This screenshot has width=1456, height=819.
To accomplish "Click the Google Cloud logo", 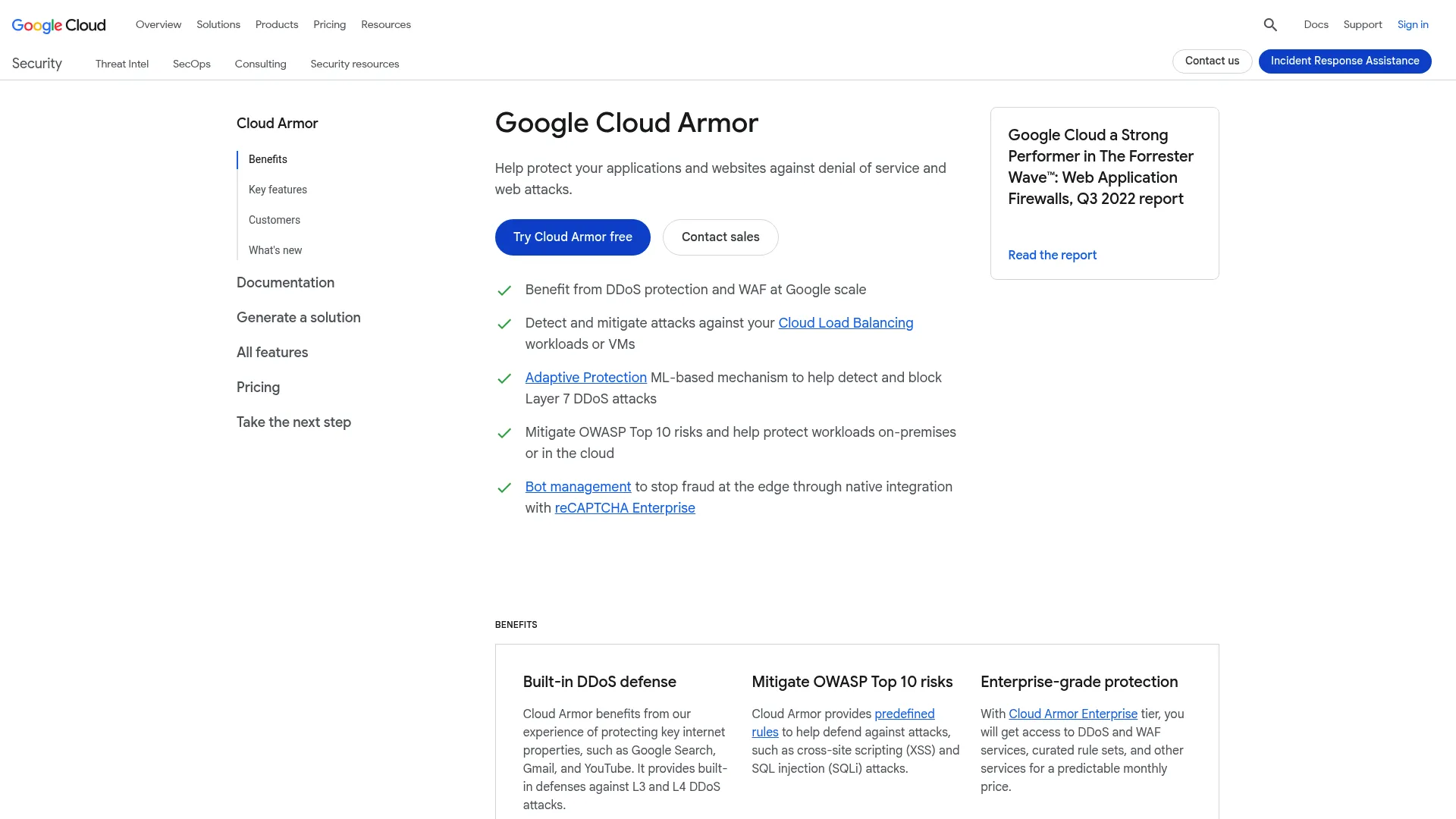I will [58, 25].
